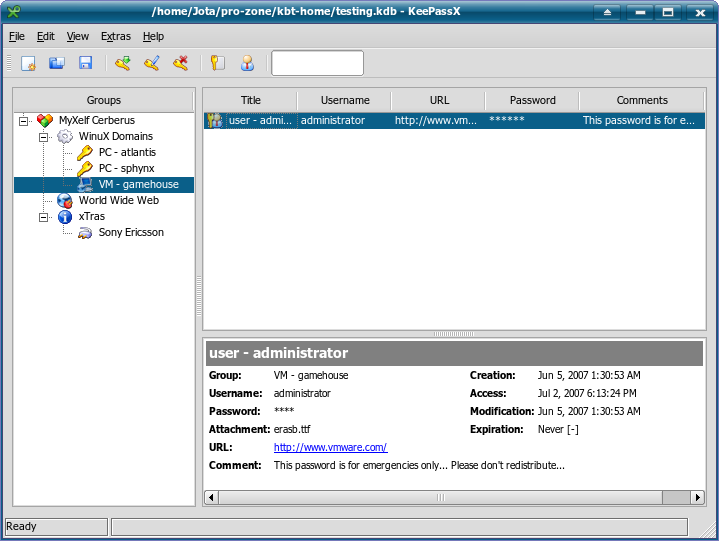Screen dimensions: 719x541
Task: Click the key icon beside PC - sphynx
Action: [x=85, y=169]
